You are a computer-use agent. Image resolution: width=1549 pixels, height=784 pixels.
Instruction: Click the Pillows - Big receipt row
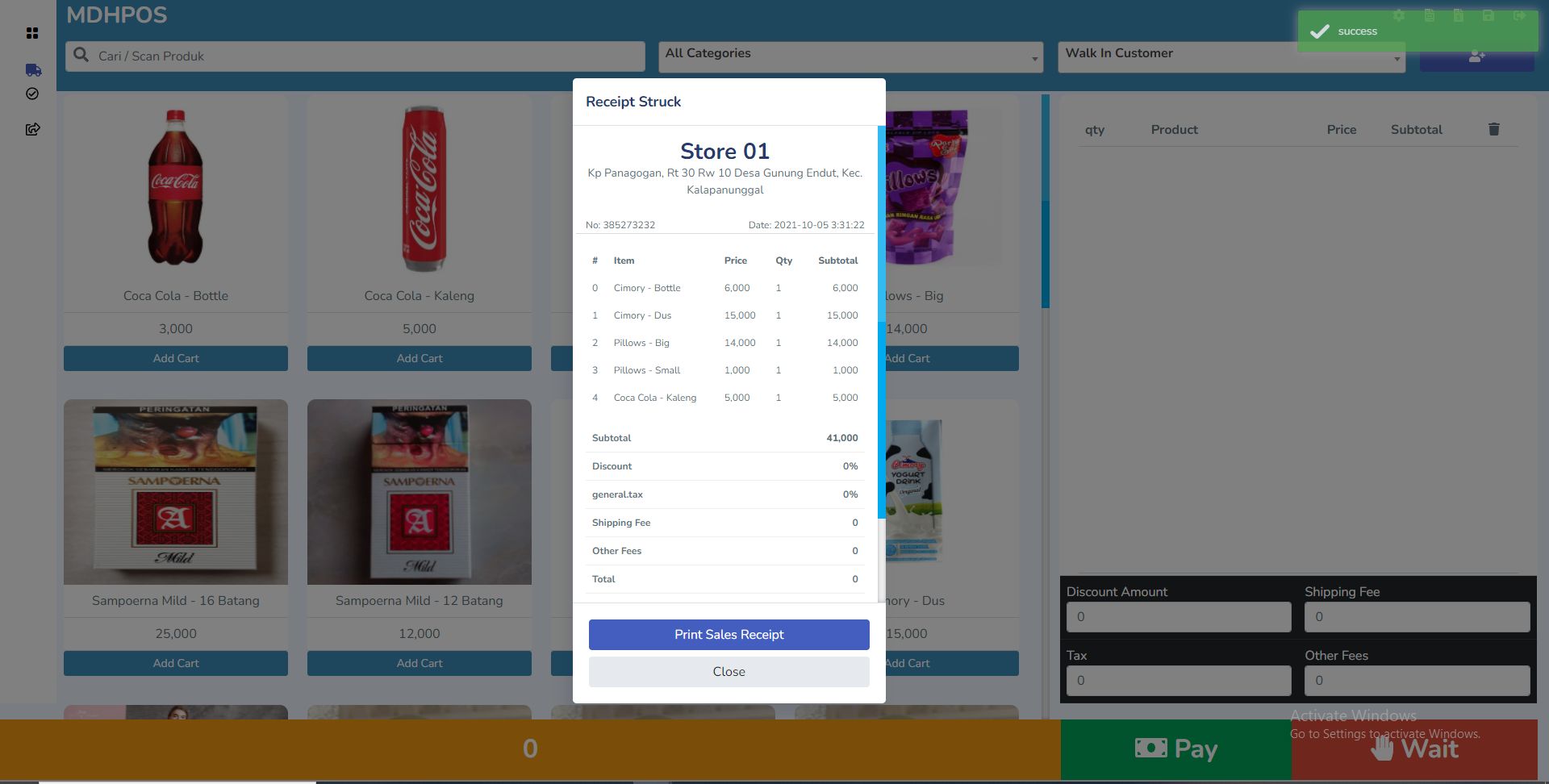click(x=724, y=343)
